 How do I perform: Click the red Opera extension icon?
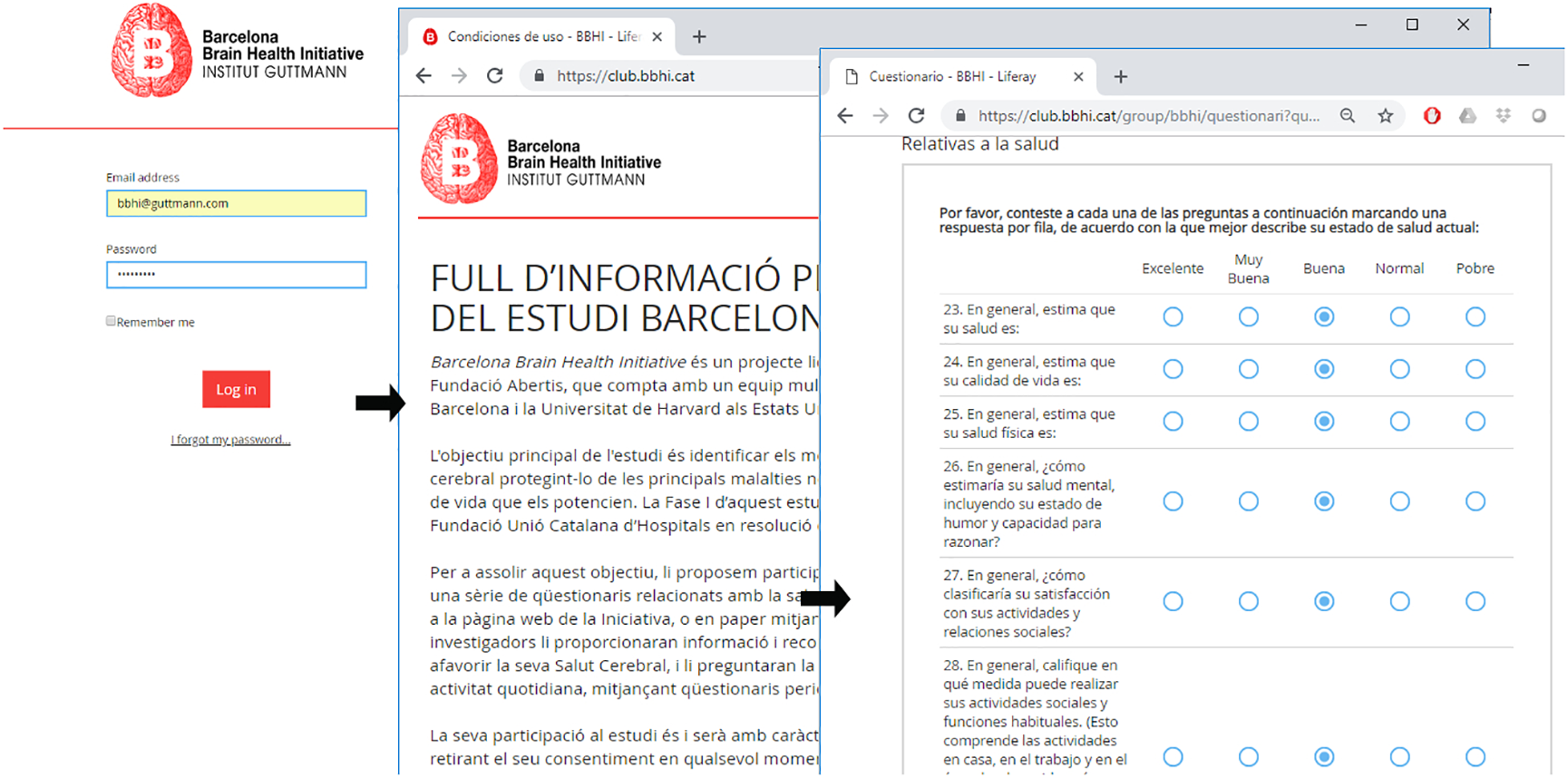[1432, 116]
